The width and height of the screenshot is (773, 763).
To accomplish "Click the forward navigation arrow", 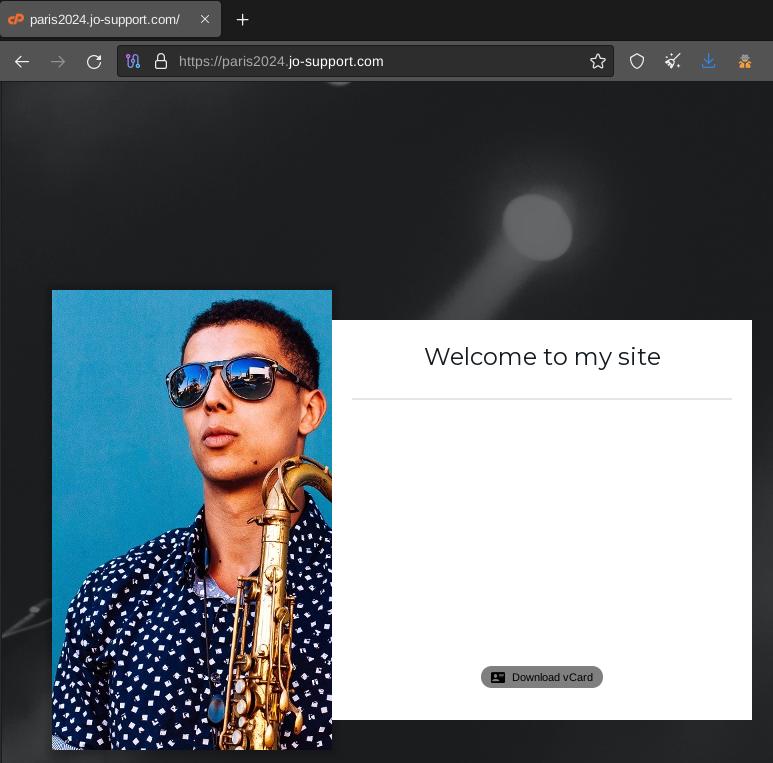I will [x=58, y=61].
